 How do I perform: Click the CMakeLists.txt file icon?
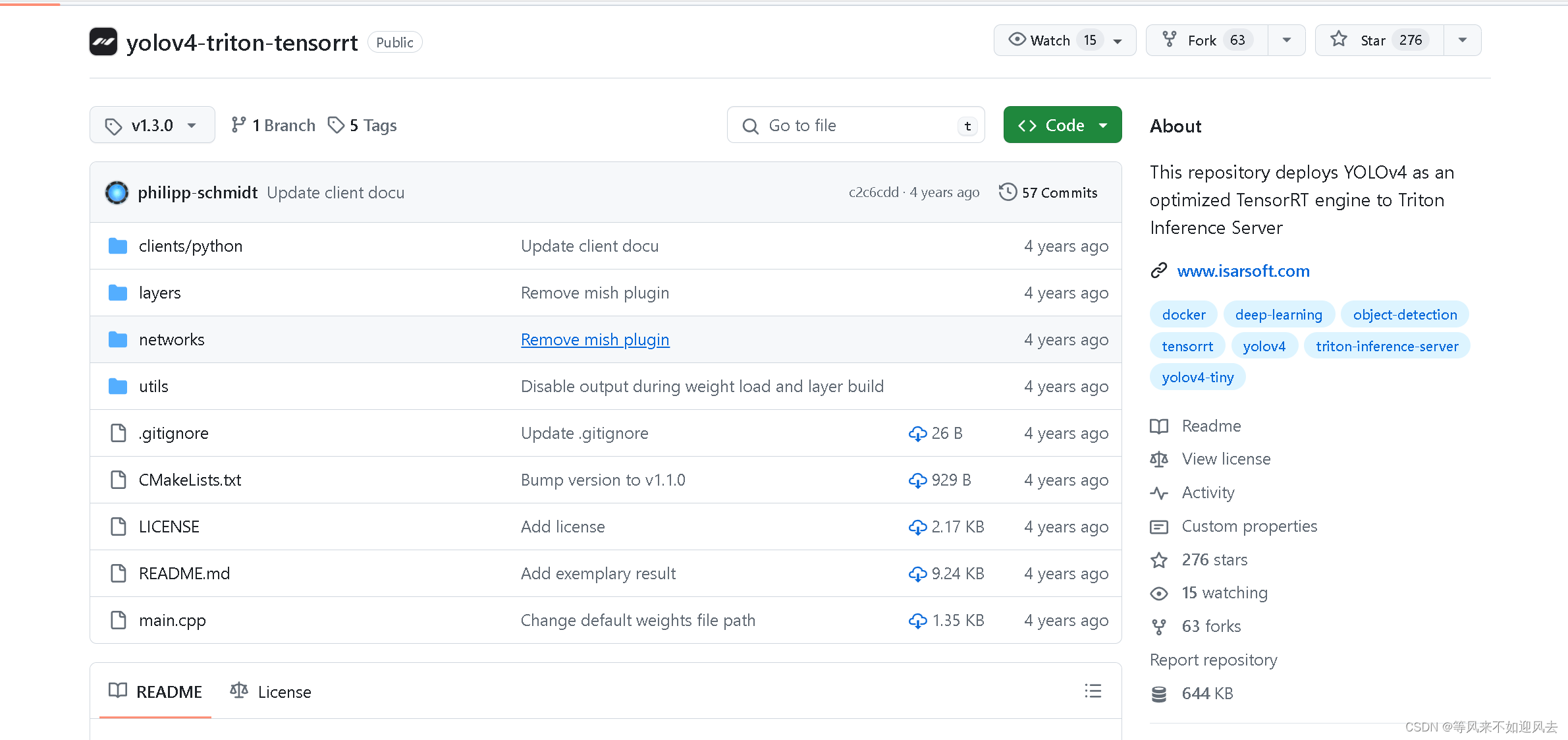119,480
